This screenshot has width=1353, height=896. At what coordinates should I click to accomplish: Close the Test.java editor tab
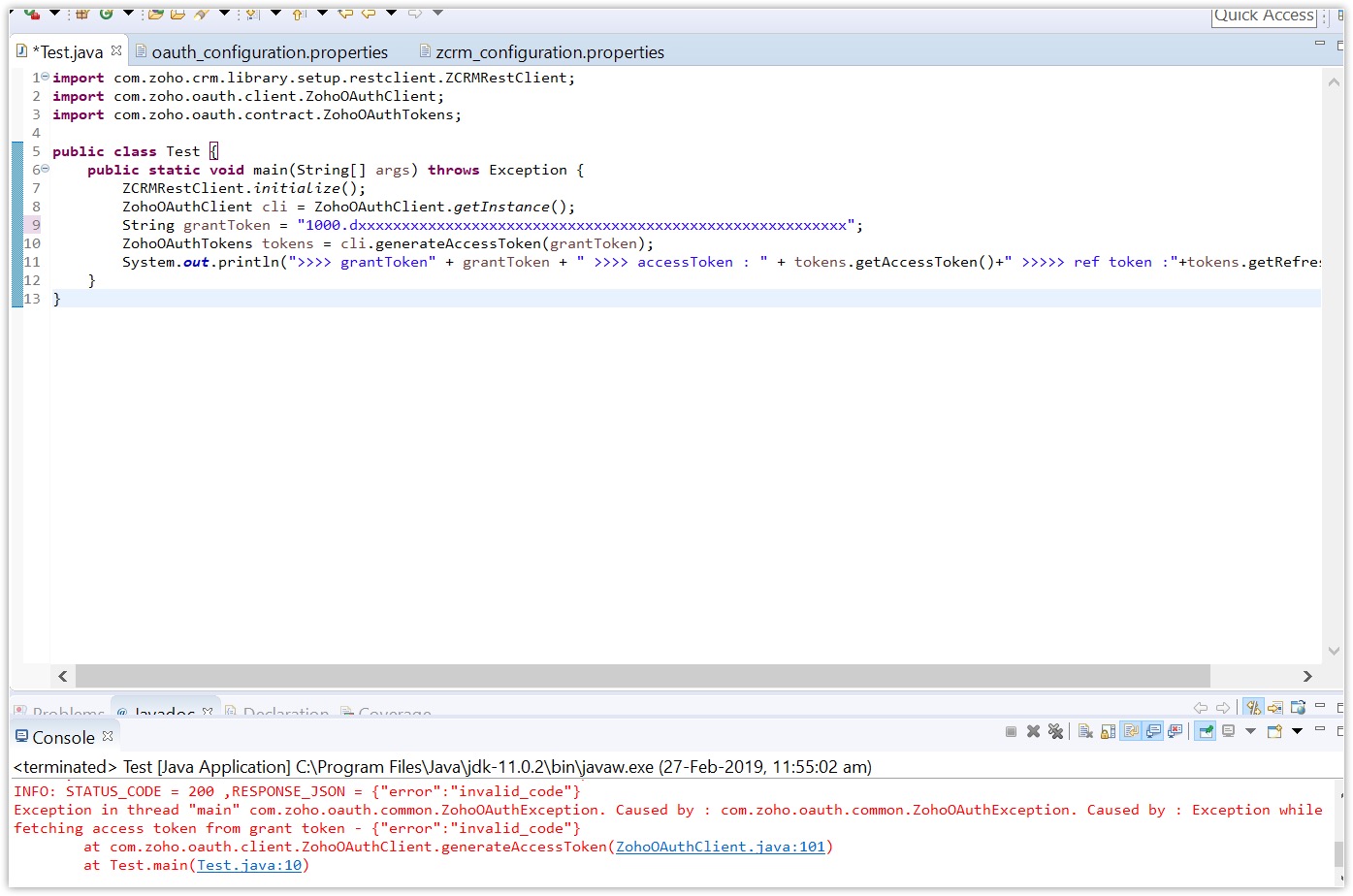pyautogui.click(x=116, y=50)
